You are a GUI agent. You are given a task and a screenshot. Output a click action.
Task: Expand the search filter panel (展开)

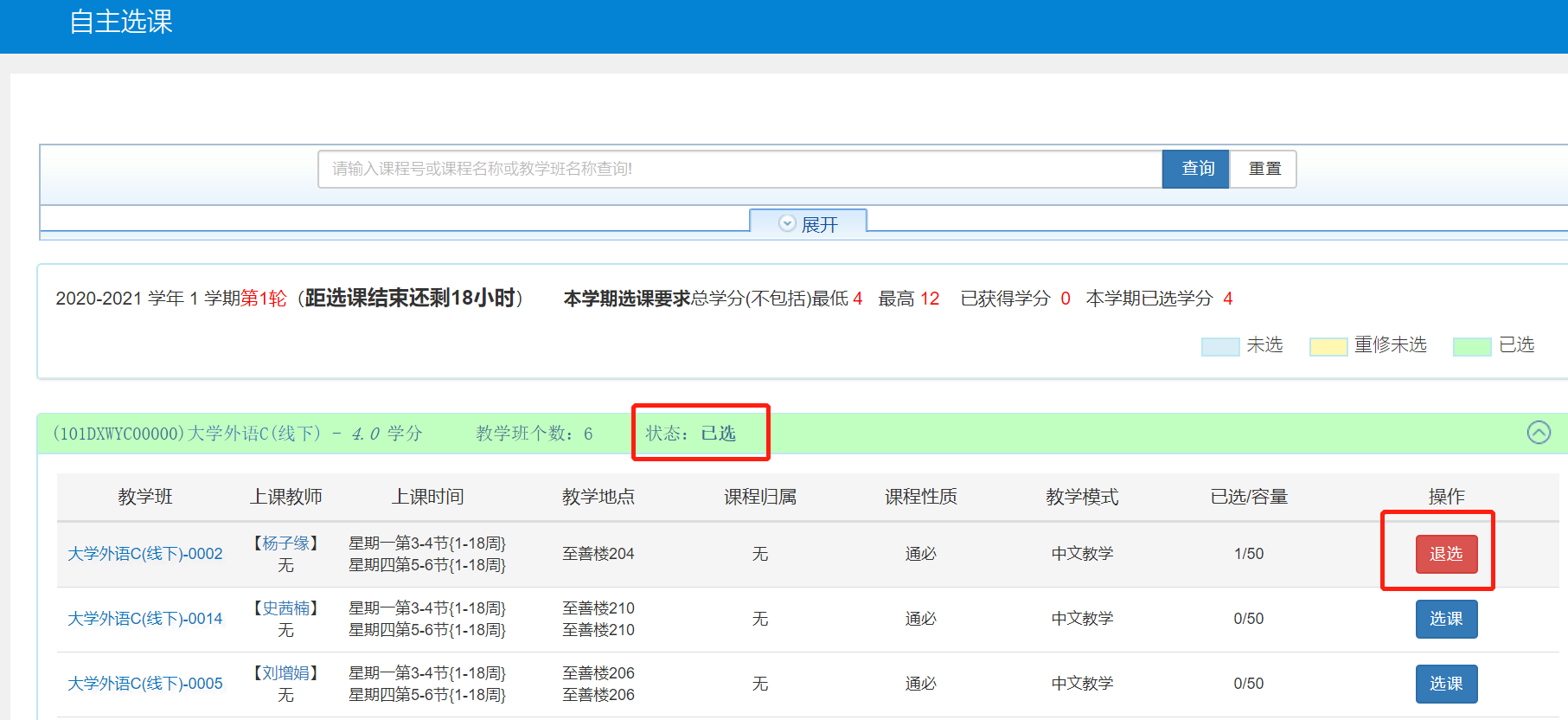(809, 224)
